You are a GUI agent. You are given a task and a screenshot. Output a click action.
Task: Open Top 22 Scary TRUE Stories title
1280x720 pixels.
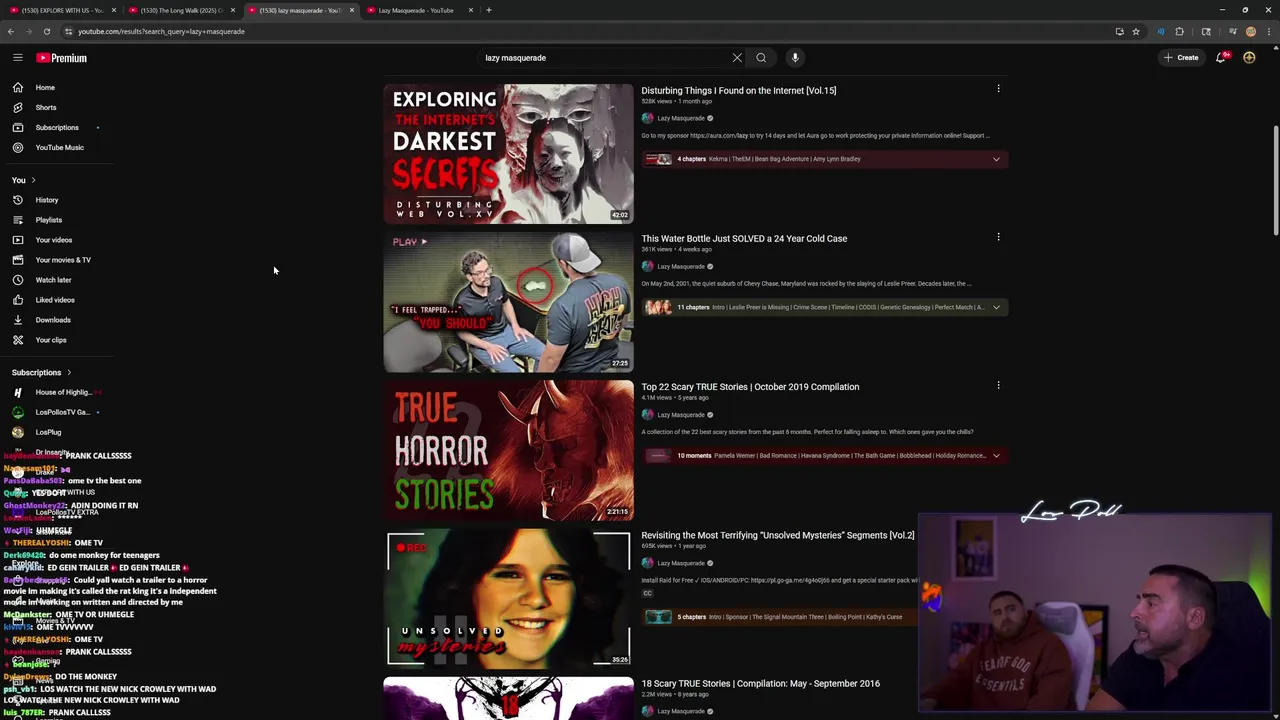pyautogui.click(x=750, y=387)
